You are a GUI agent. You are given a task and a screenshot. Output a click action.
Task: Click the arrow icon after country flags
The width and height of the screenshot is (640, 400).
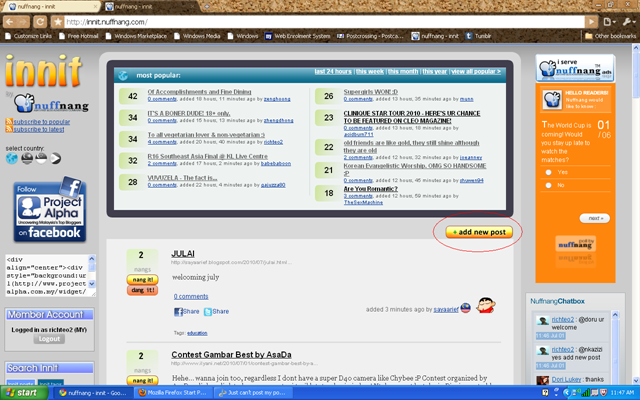coord(56,158)
